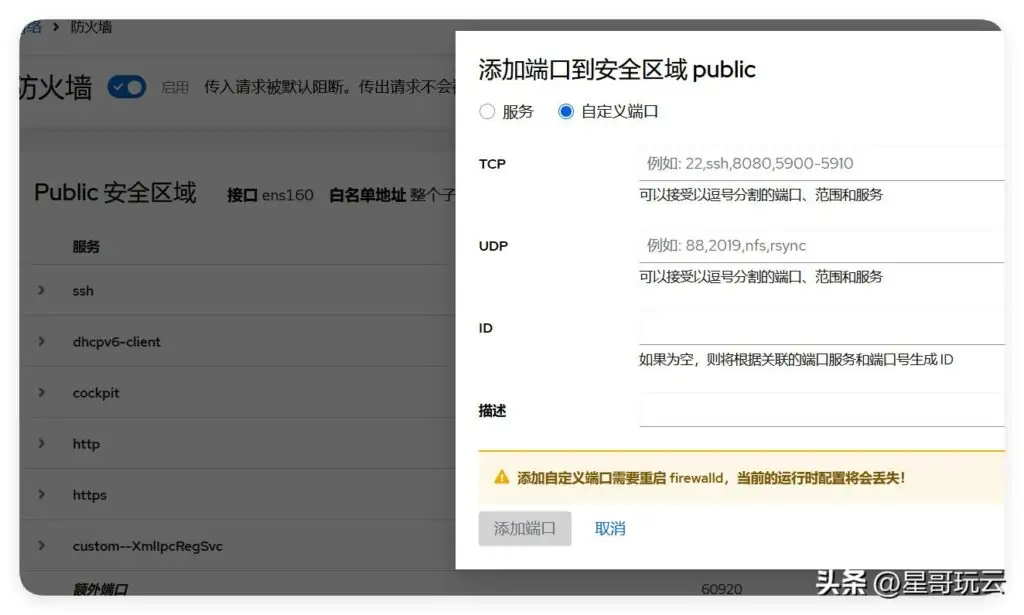1024x615 pixels.
Task: Click the 取消 cancel button
Action: coord(610,528)
